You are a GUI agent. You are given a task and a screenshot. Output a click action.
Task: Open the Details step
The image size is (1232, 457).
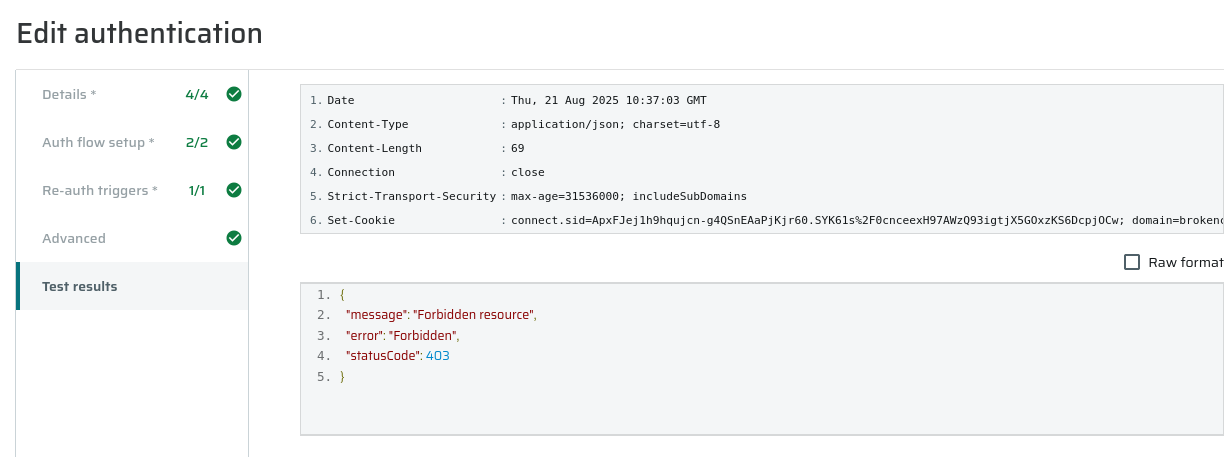click(132, 94)
